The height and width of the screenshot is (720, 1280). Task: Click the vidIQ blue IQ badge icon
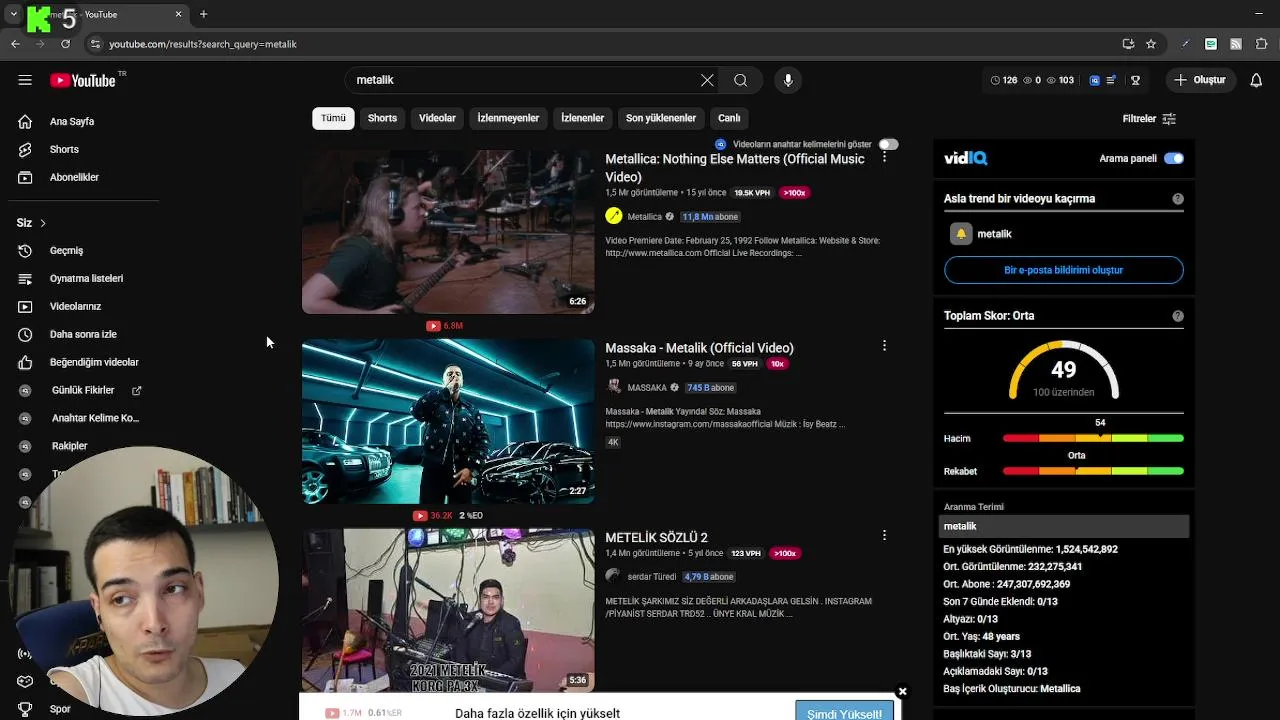click(x=1095, y=80)
